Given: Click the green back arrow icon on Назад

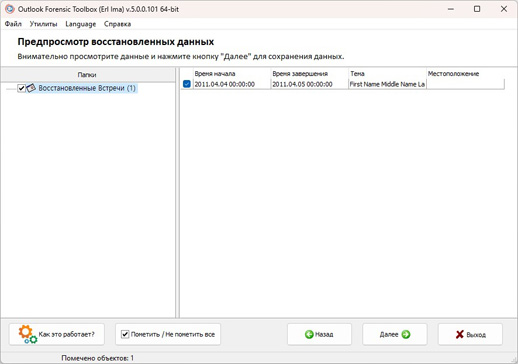Looking at the screenshot, I should pyautogui.click(x=309, y=334).
